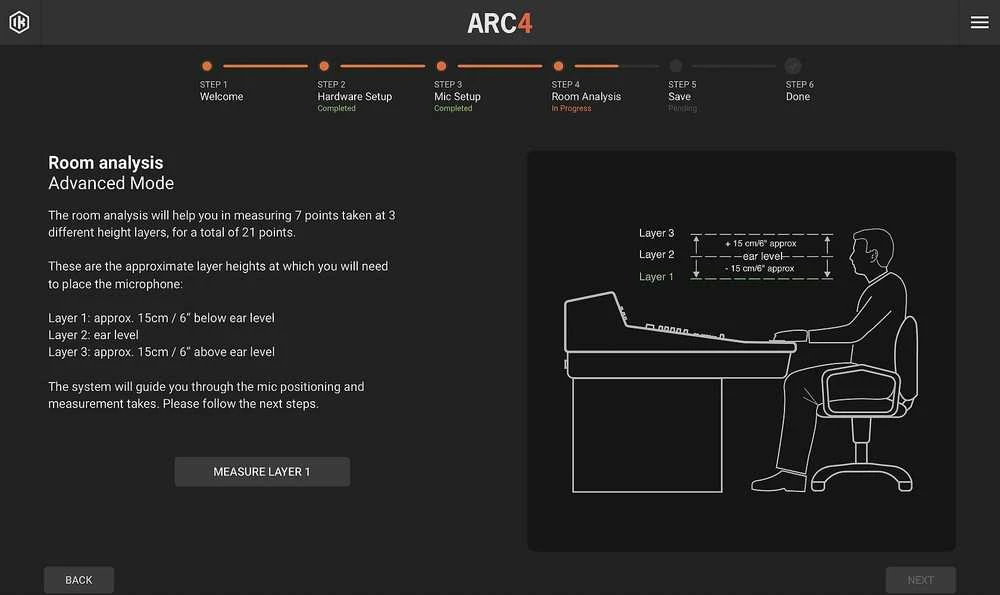The height and width of the screenshot is (595, 1000).
Task: Click the Welcome step label
Action: tap(221, 96)
